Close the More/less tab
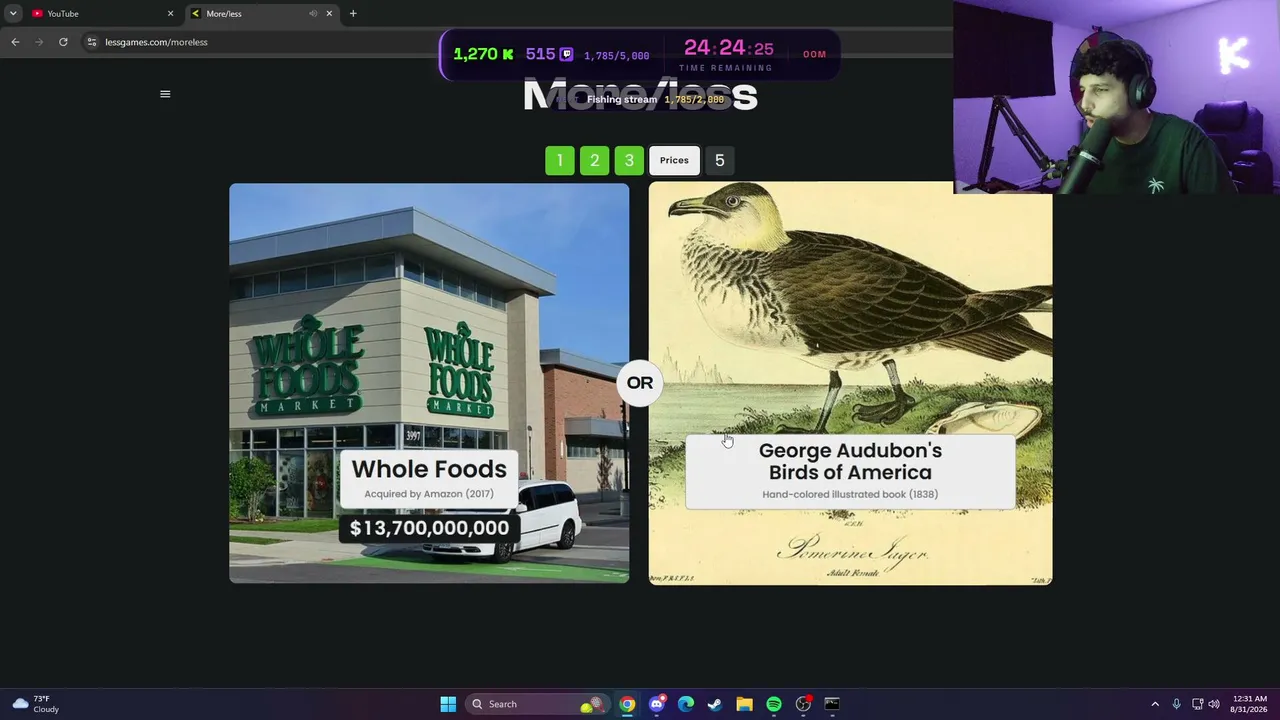Screen dimensions: 1280x720 (329, 14)
